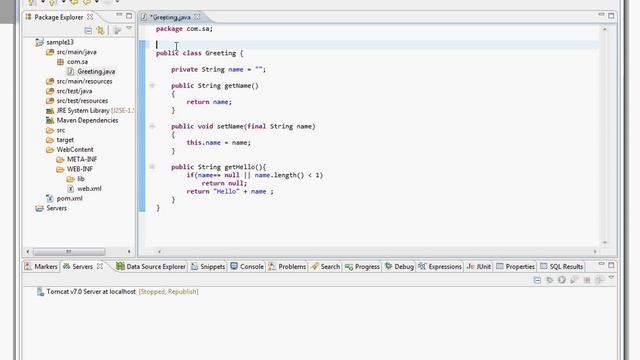Toggle Link with Editor in Package Explorer
This screenshot has width=640, height=360.
click(x=100, y=30)
